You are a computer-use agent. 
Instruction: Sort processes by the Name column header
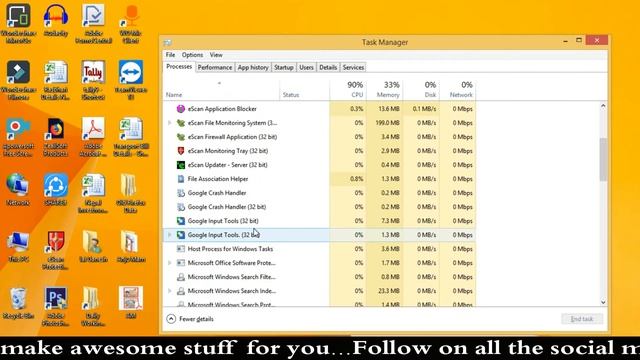222,89
